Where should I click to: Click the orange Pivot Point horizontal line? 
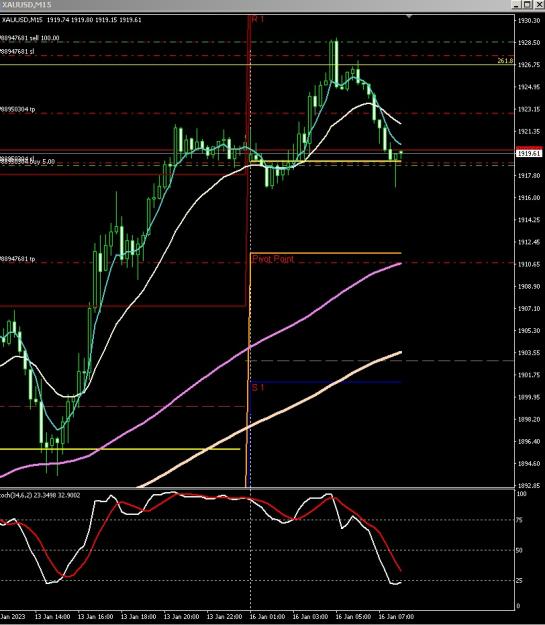click(326, 253)
